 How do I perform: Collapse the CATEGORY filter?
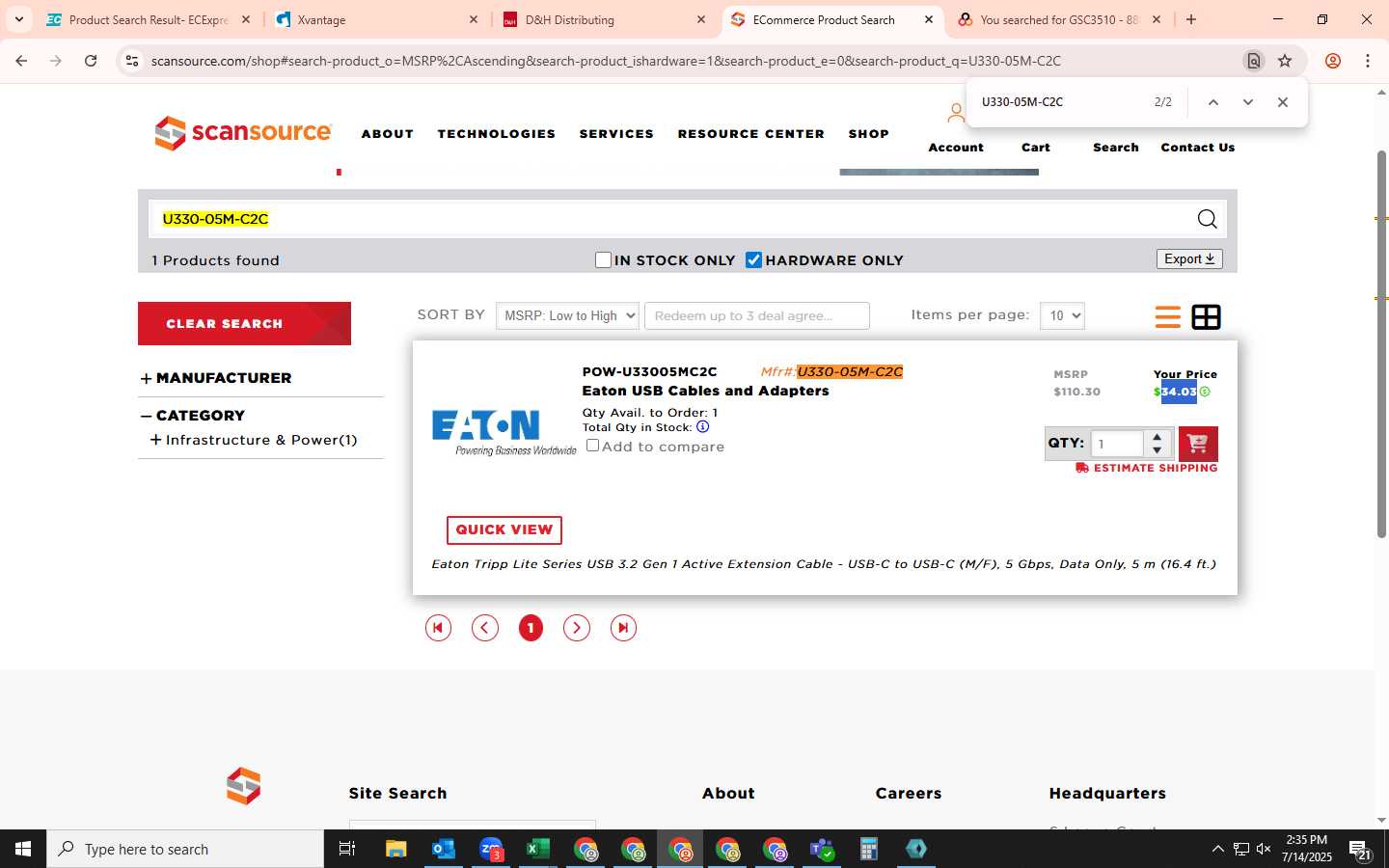pyautogui.click(x=146, y=416)
